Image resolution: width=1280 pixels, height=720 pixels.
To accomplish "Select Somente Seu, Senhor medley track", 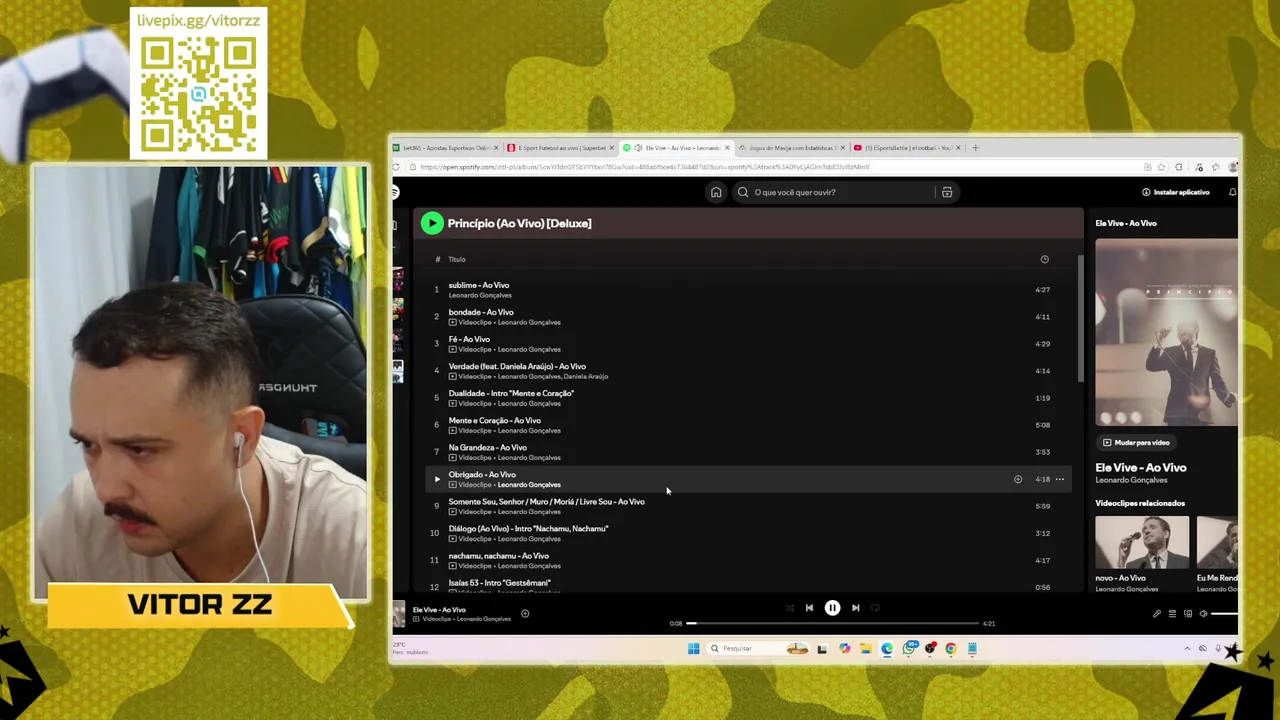I will coord(748,506).
